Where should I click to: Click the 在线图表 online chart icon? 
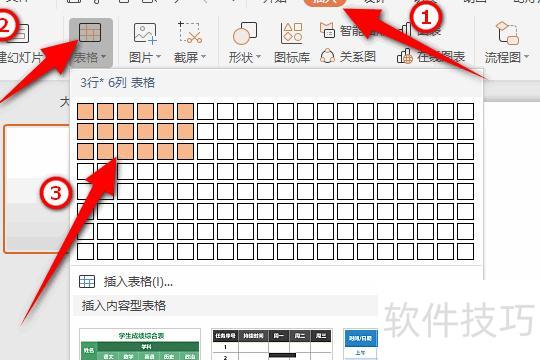405,56
